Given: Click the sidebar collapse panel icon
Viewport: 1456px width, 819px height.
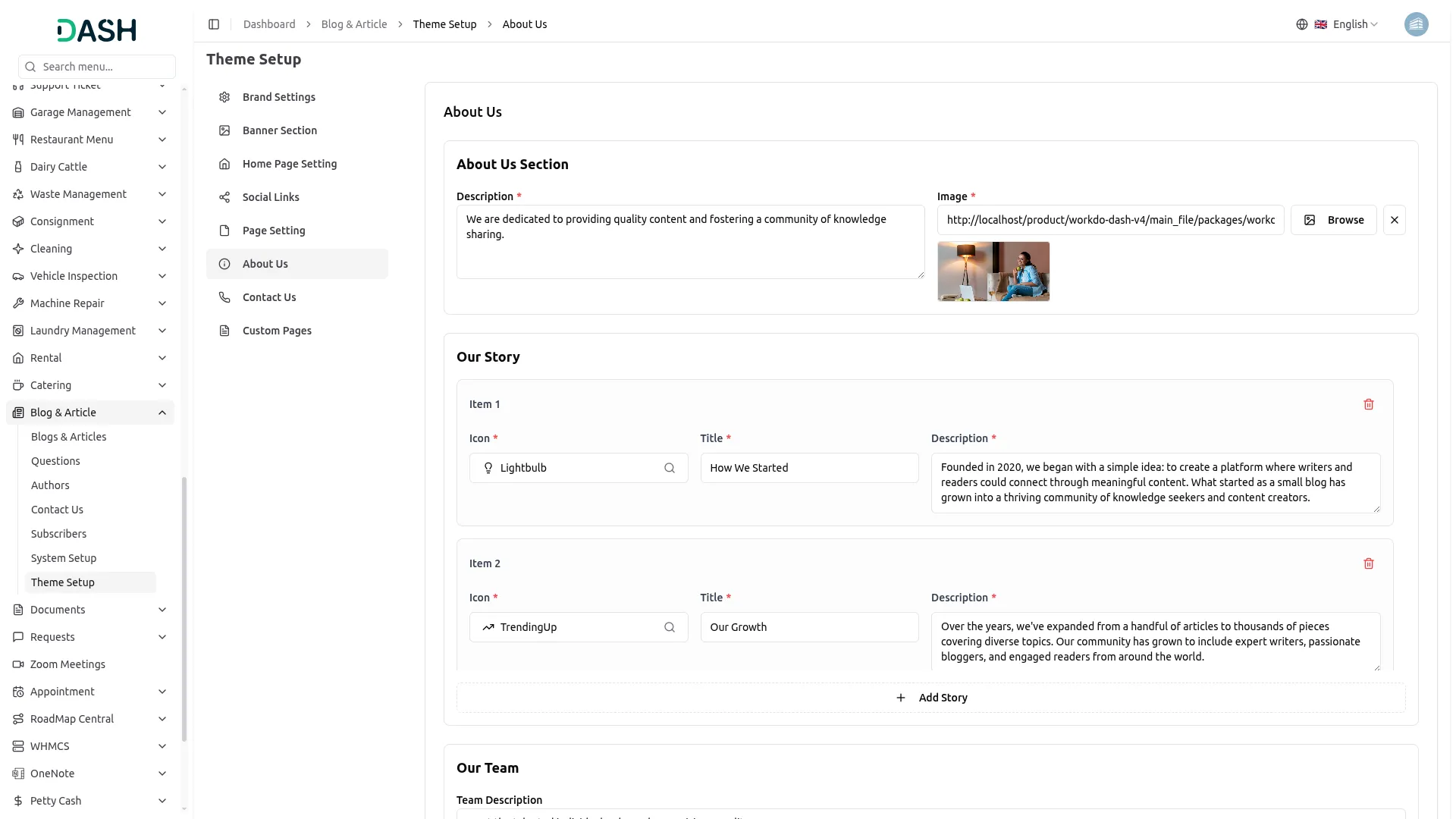Looking at the screenshot, I should click(x=214, y=24).
